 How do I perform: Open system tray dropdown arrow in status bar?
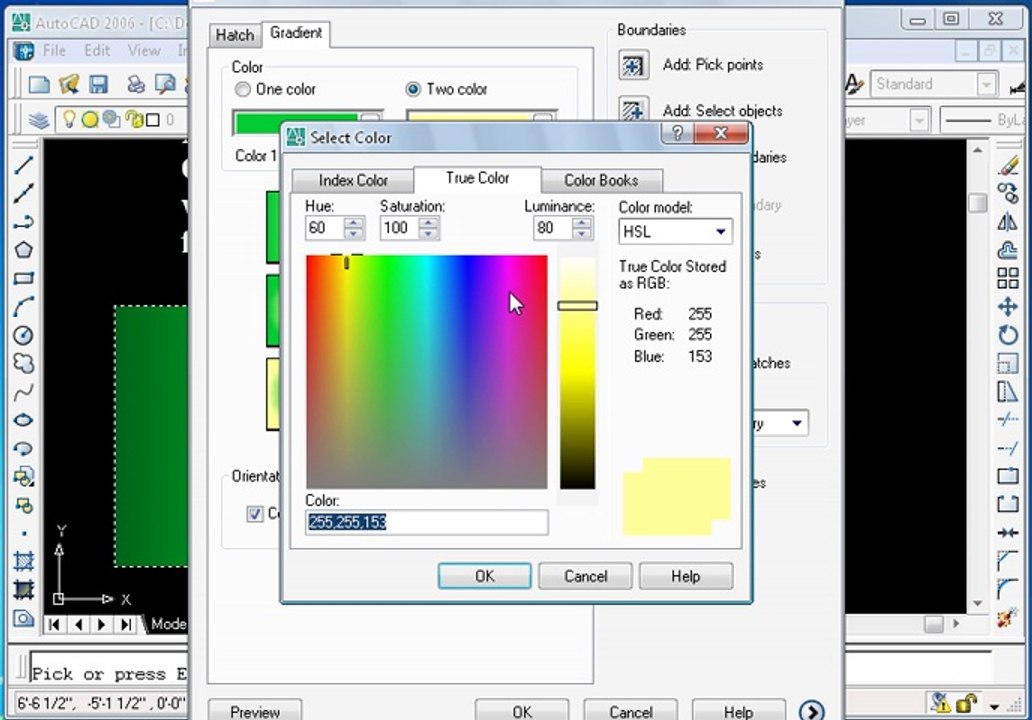coord(994,707)
